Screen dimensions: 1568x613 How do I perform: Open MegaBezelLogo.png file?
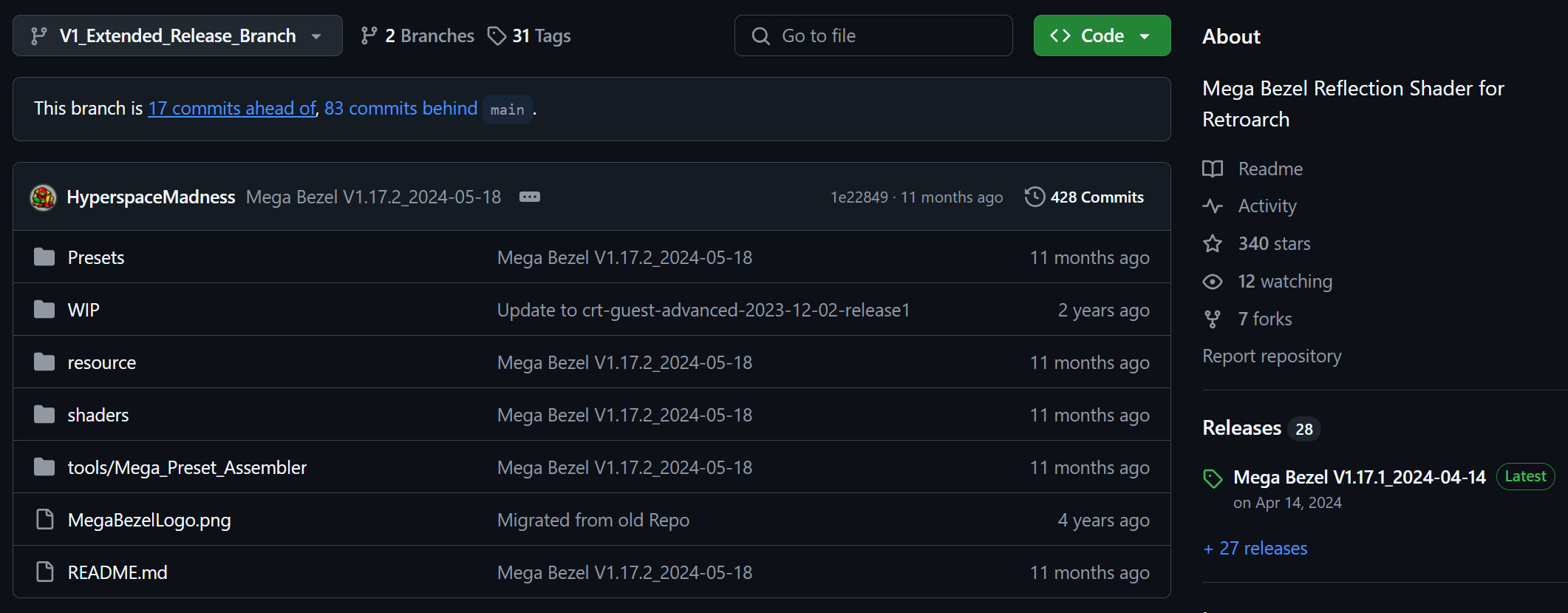click(149, 520)
